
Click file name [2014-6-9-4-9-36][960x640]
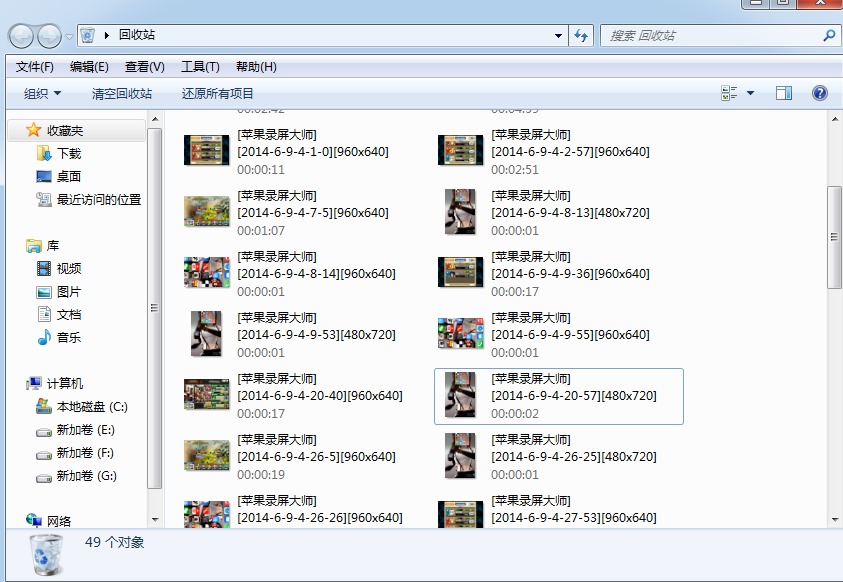tap(570, 274)
